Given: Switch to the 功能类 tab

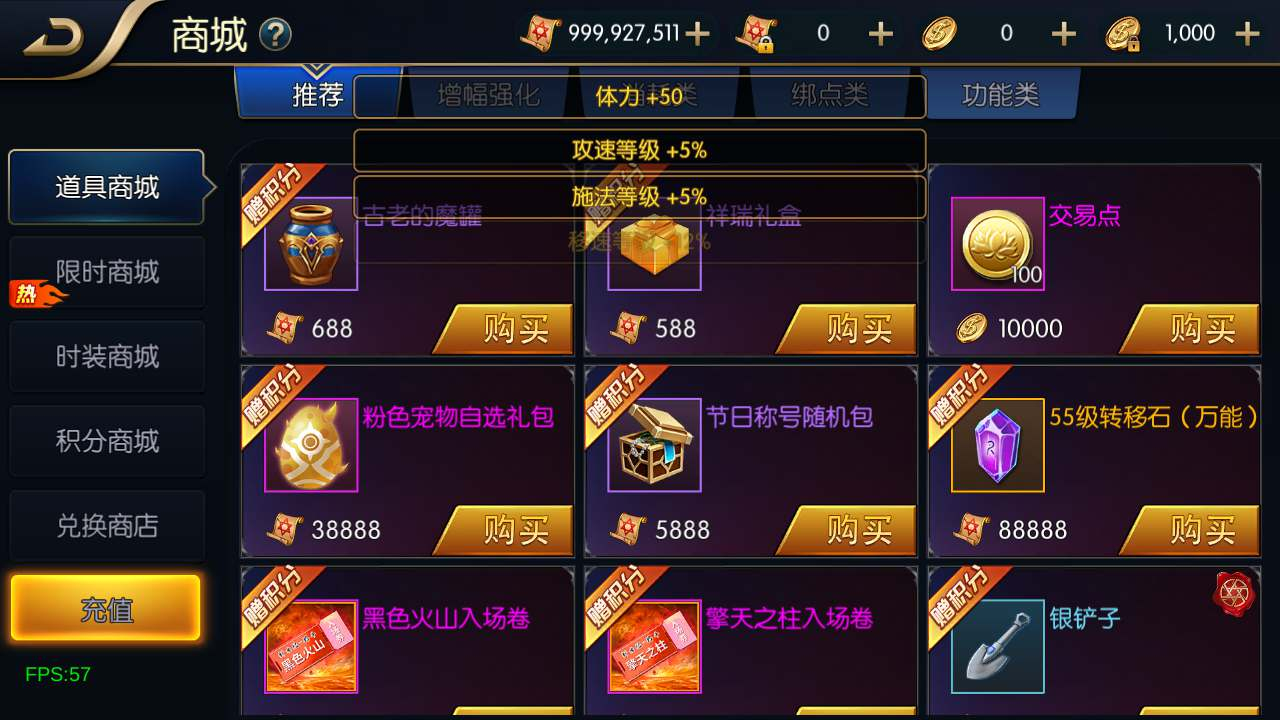Looking at the screenshot, I should pyautogui.click(x=1001, y=95).
